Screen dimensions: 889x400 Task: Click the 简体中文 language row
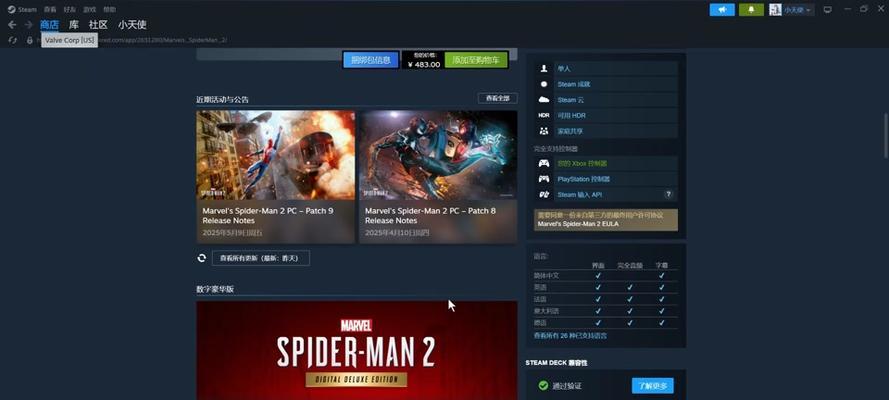[x=605, y=275]
